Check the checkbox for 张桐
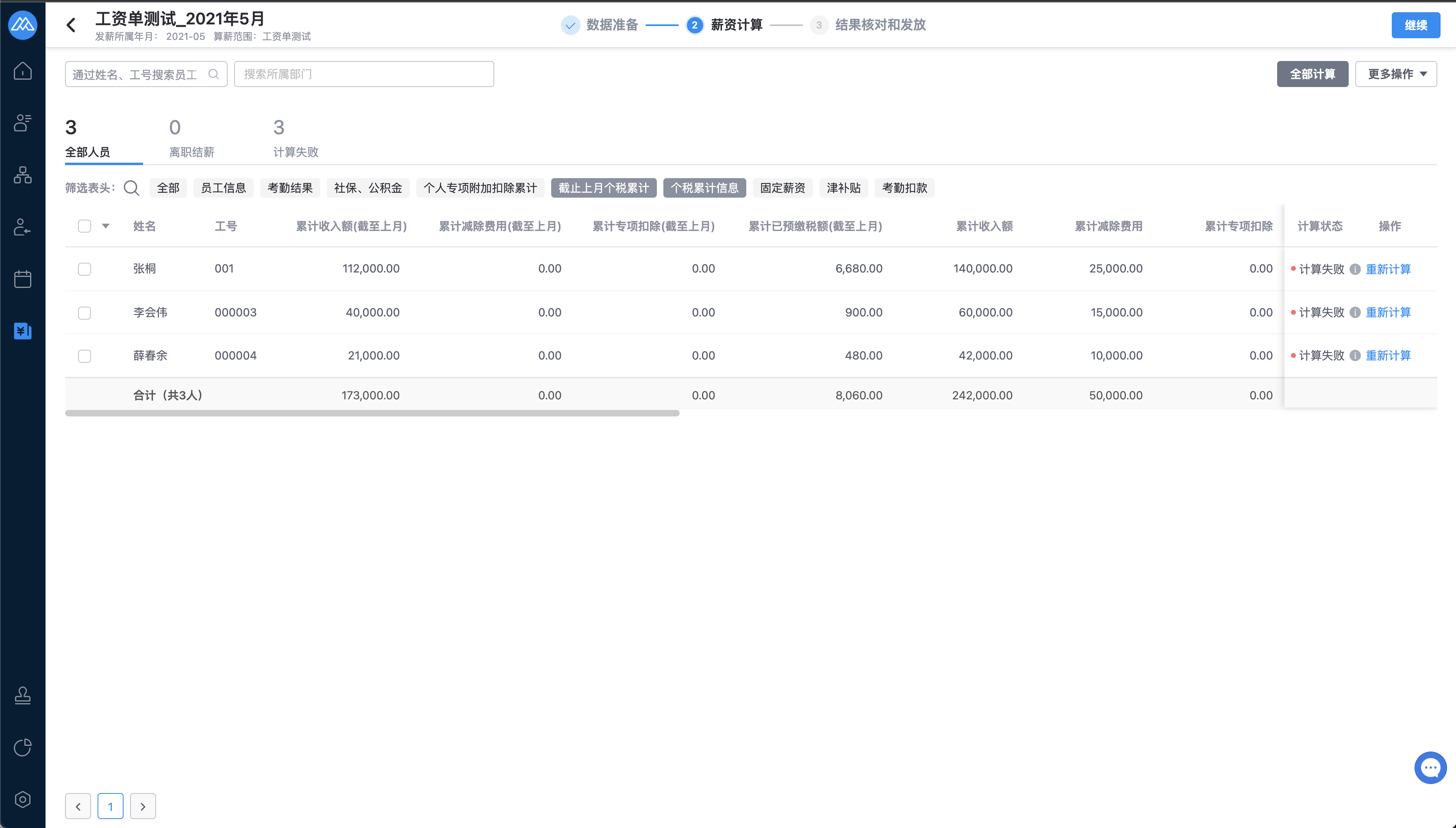Image resolution: width=1456 pixels, height=828 pixels. (x=85, y=269)
